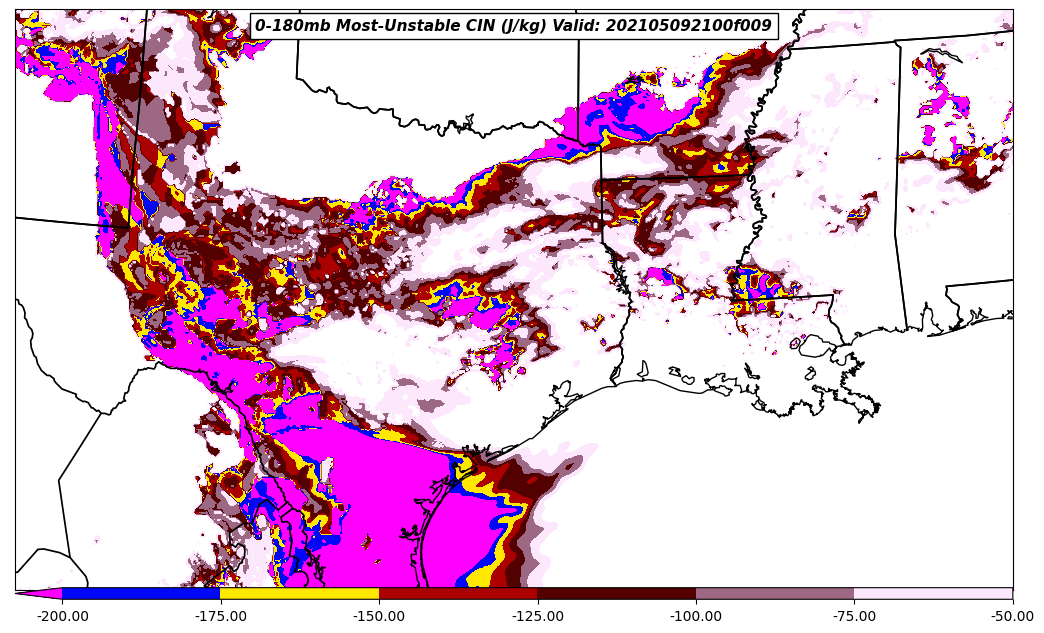The image size is (1044, 633).
Task: Click the mauve colorbar segment
Action: pyautogui.click(x=775, y=594)
